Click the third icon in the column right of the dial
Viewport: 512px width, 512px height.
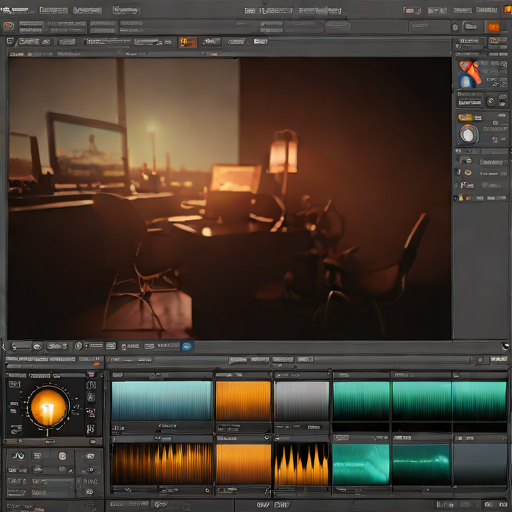[x=91, y=413]
